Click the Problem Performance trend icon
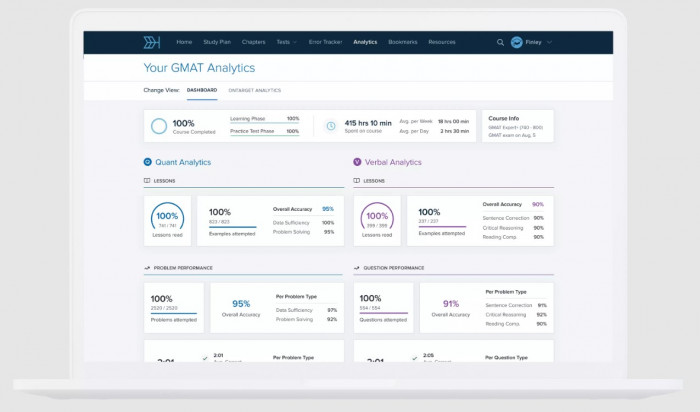Viewport: 700px width, 412px height. (x=147, y=268)
